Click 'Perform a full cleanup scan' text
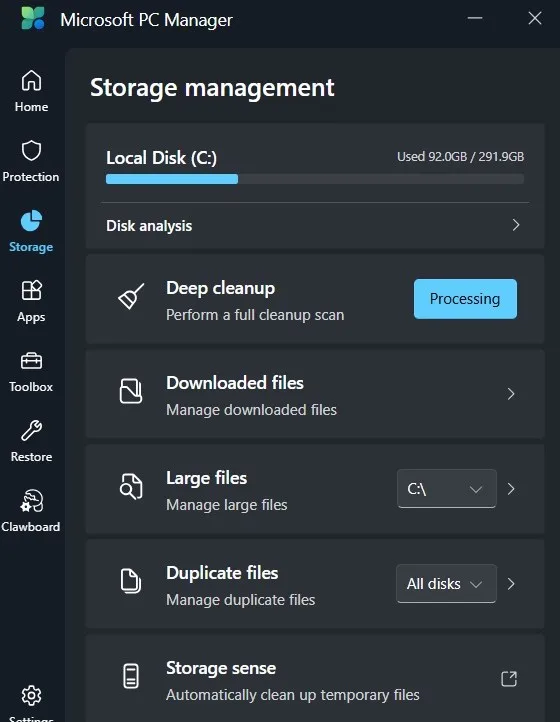560x722 pixels. [255, 315]
